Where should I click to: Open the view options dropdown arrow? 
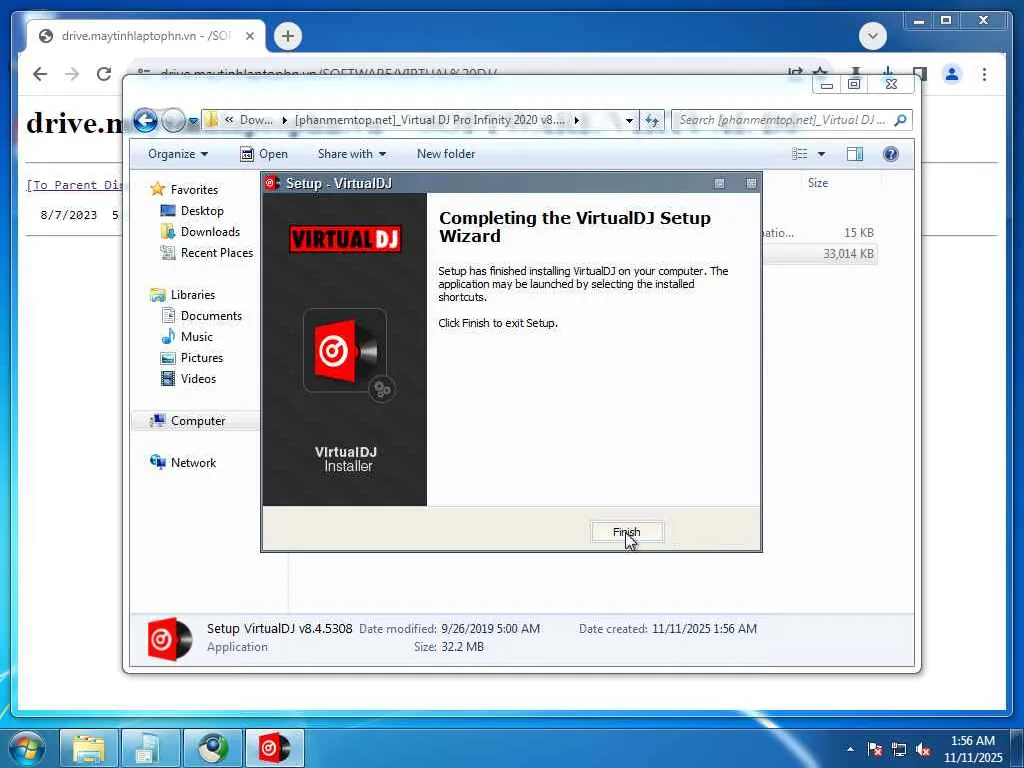pos(822,154)
